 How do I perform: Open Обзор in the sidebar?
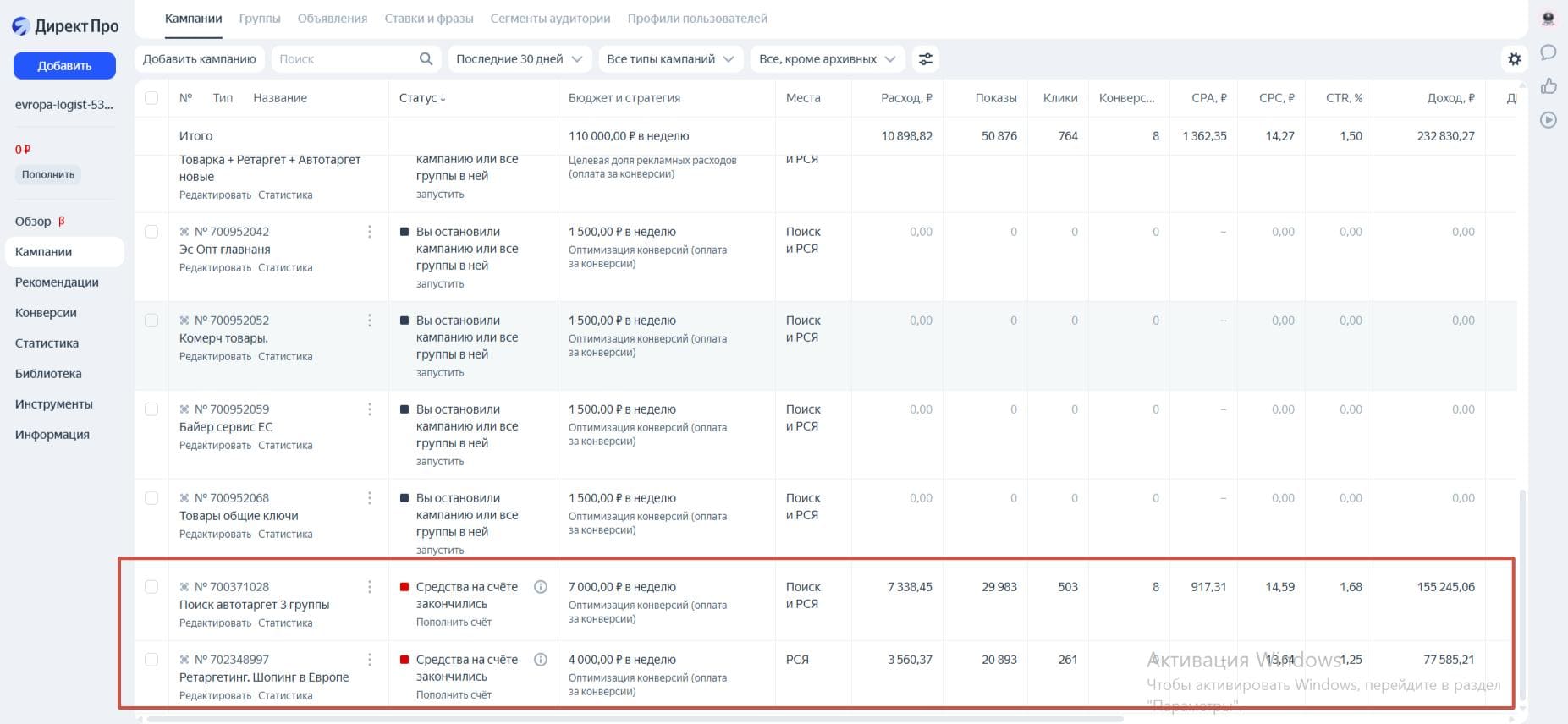click(x=33, y=222)
